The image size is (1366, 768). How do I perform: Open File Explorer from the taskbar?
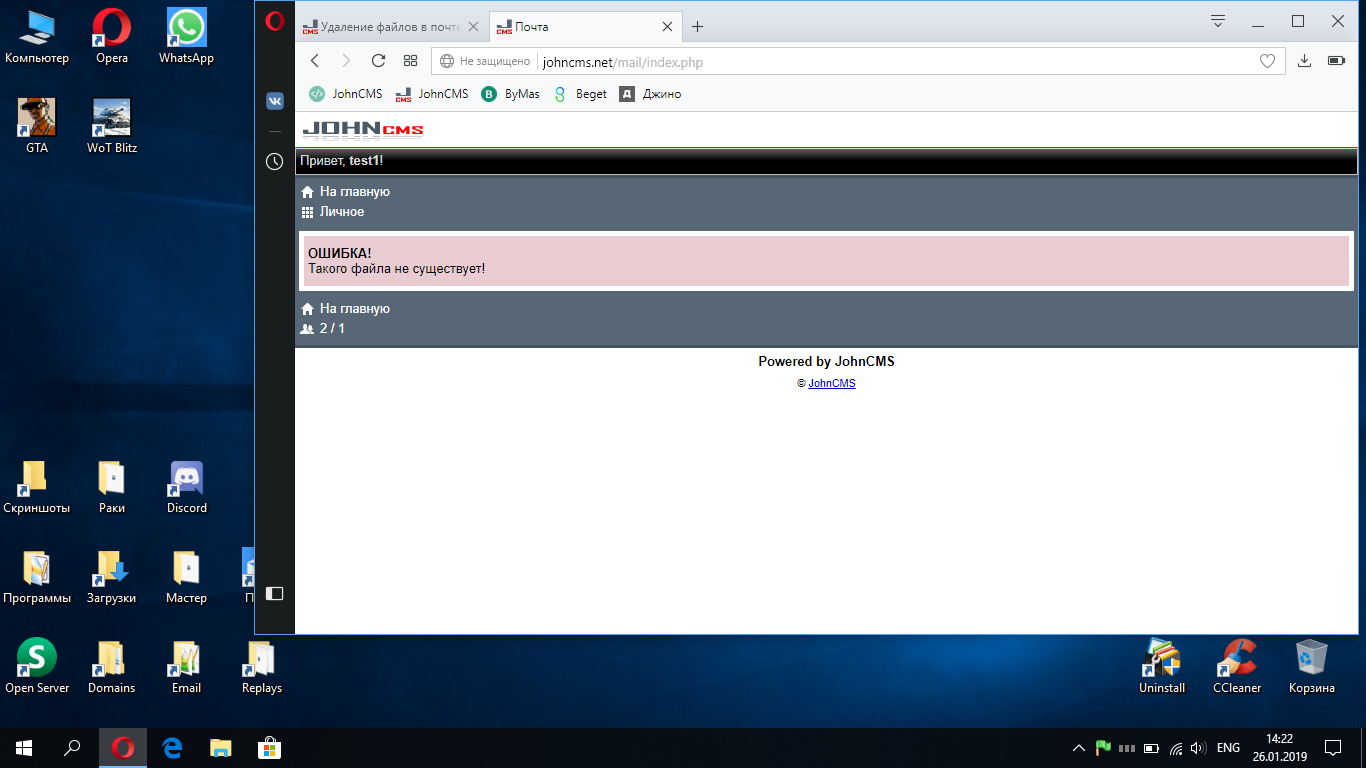coord(220,748)
